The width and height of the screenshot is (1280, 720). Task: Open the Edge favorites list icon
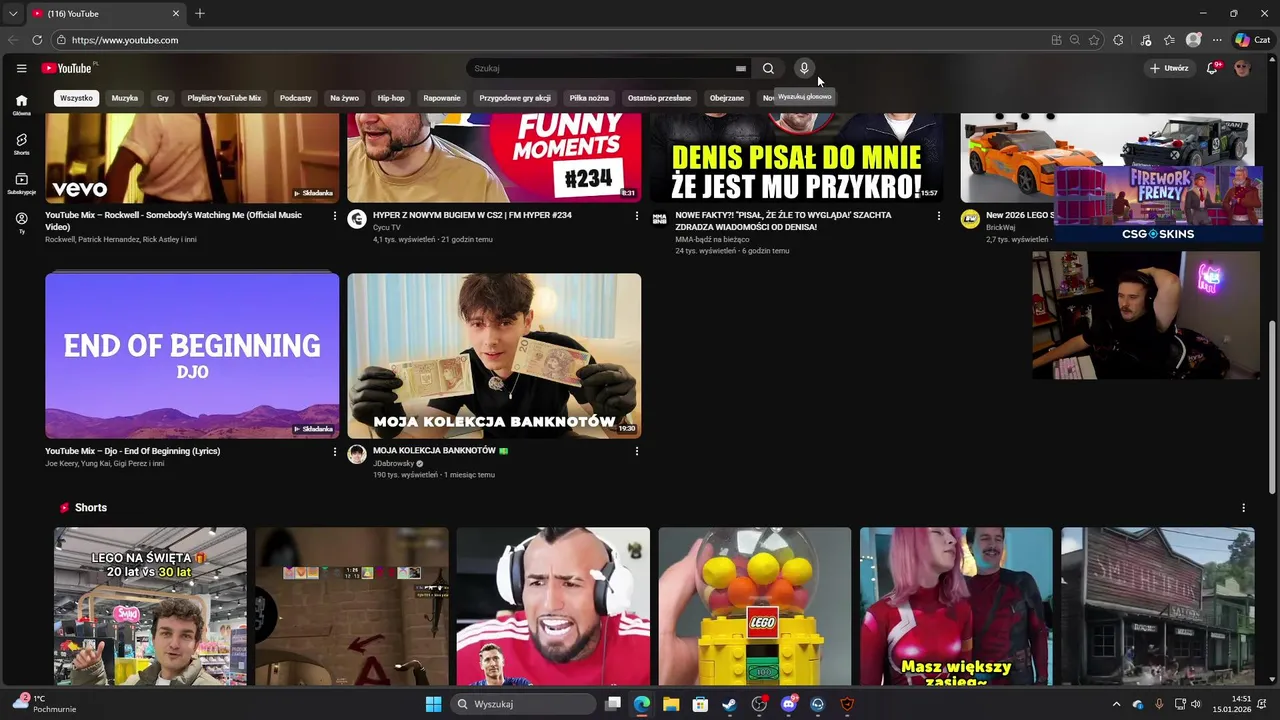(1169, 40)
